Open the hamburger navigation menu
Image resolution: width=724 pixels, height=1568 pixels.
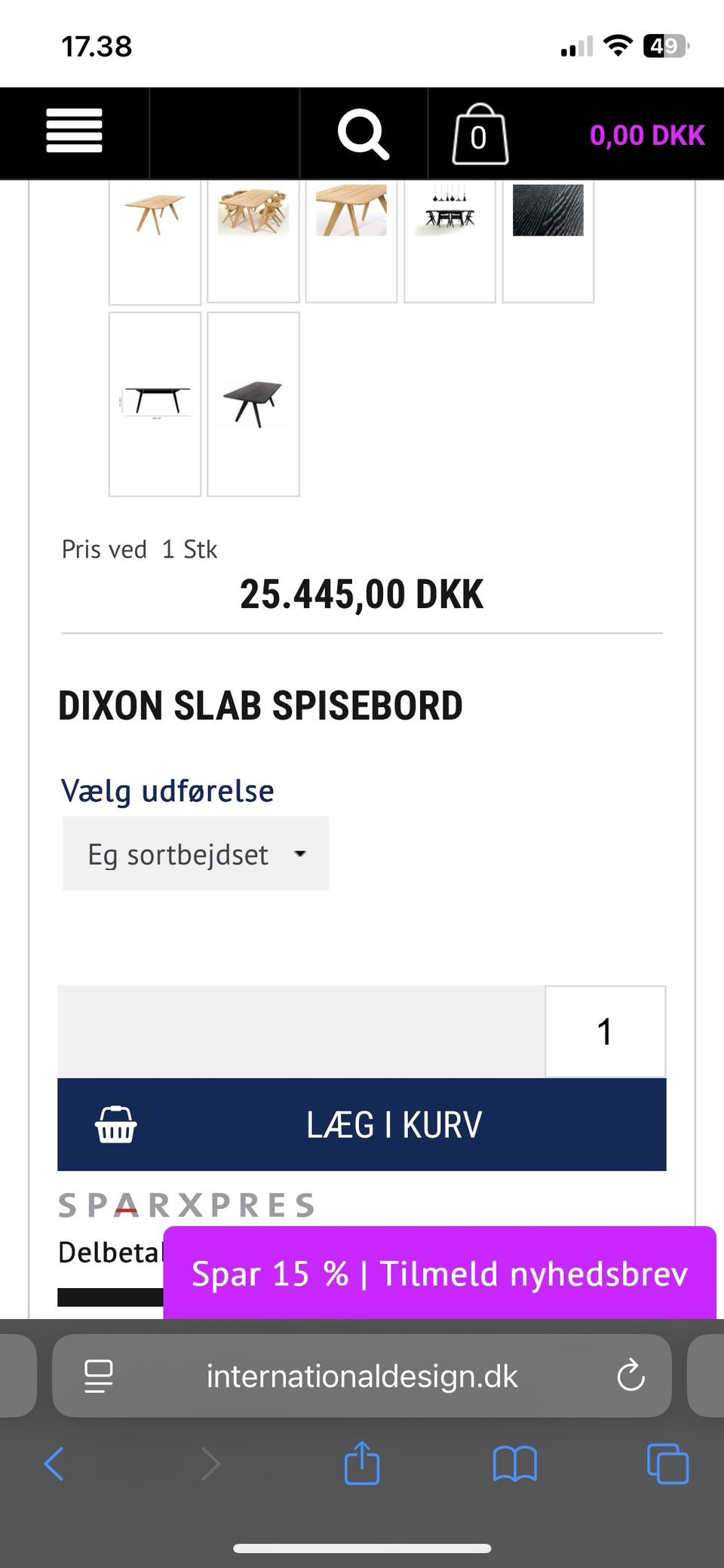74,131
